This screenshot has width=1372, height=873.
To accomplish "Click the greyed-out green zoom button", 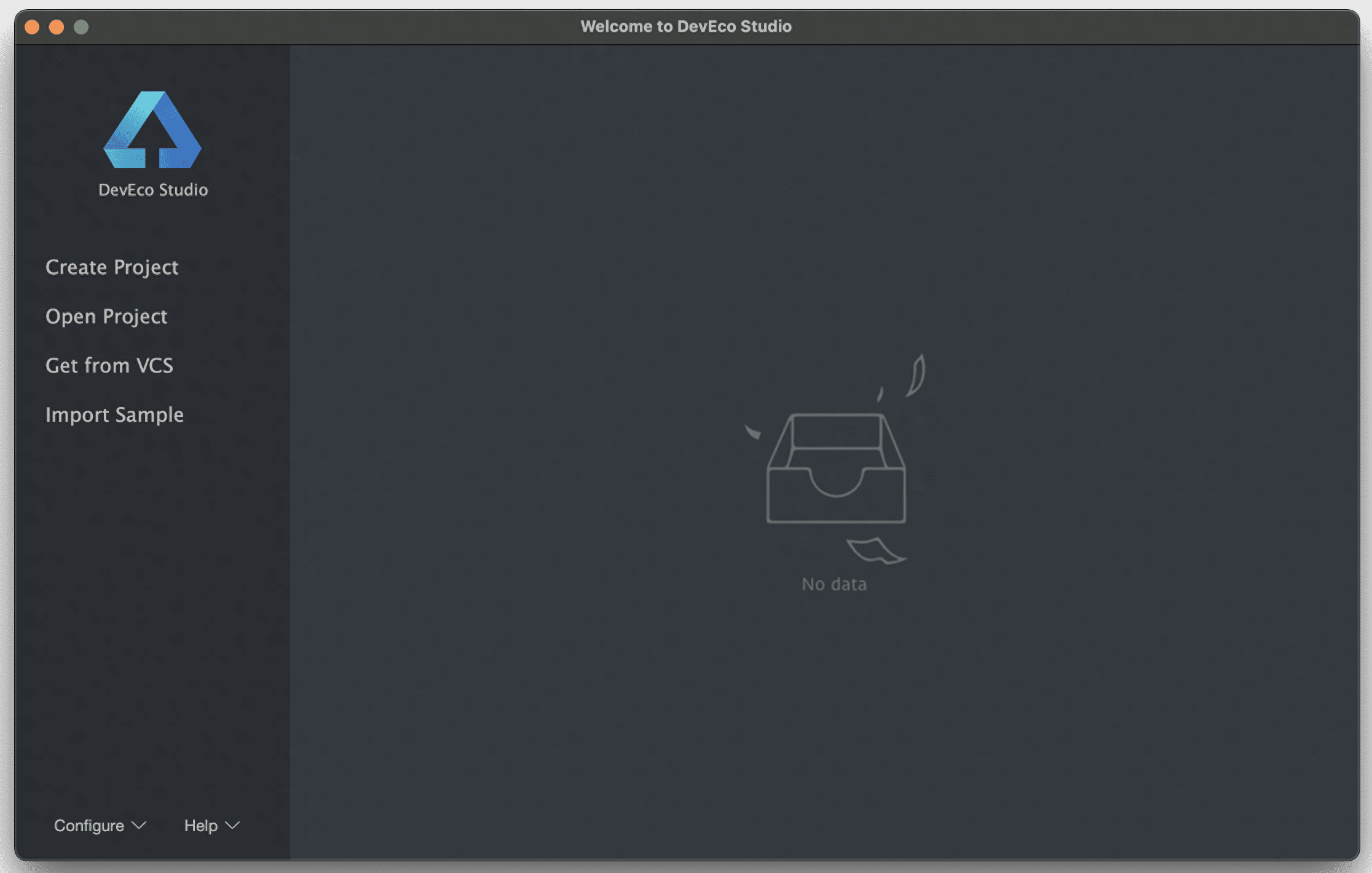I will [x=81, y=27].
